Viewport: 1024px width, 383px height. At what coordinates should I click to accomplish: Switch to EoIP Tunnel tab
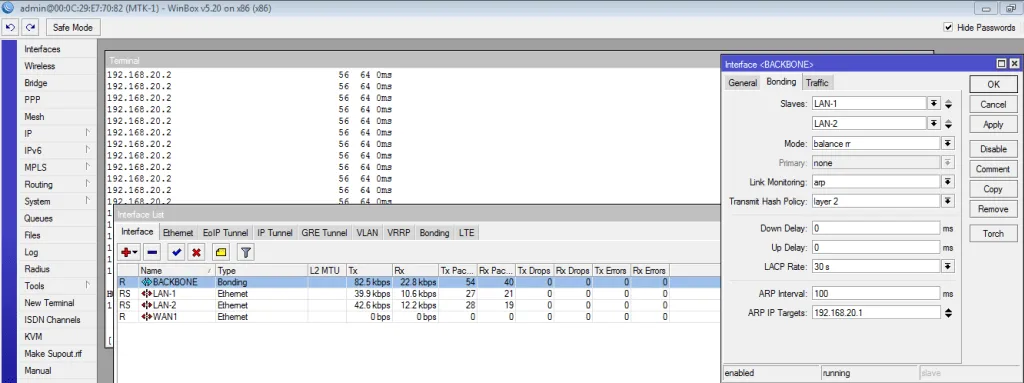[x=225, y=233]
